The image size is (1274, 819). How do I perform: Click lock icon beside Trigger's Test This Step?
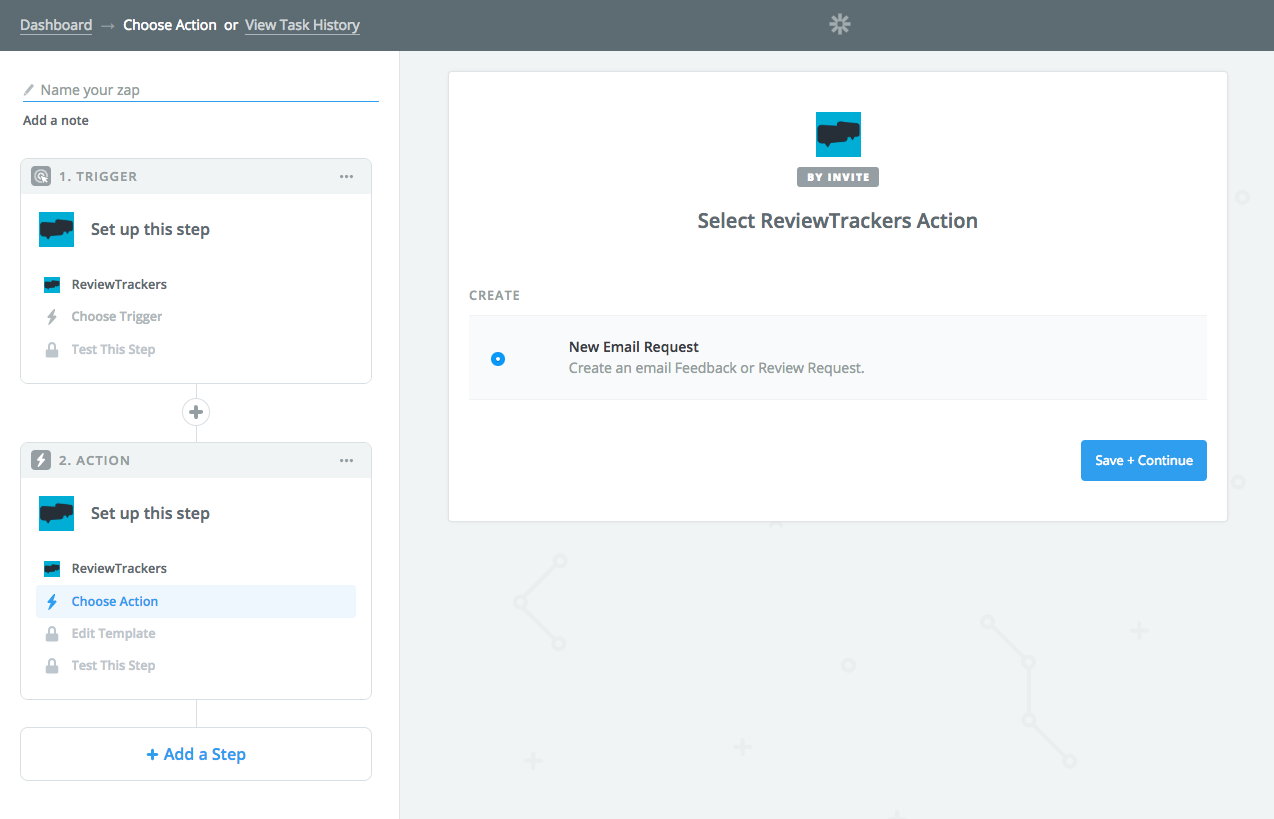point(52,349)
